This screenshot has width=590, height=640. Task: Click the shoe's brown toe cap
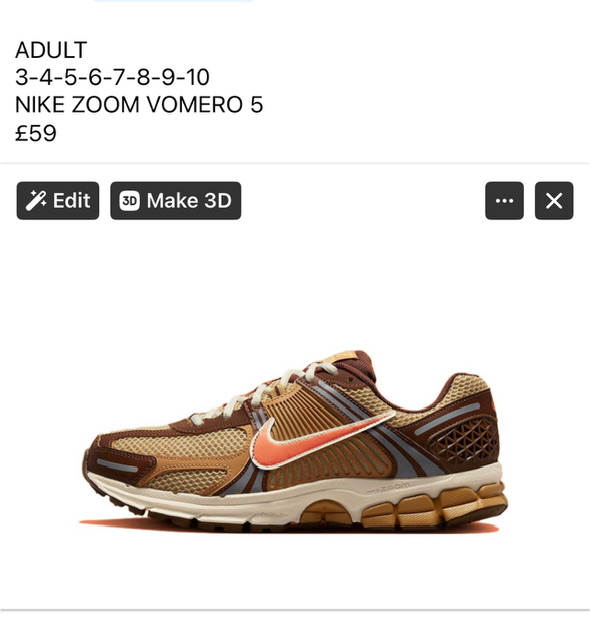click(x=116, y=459)
